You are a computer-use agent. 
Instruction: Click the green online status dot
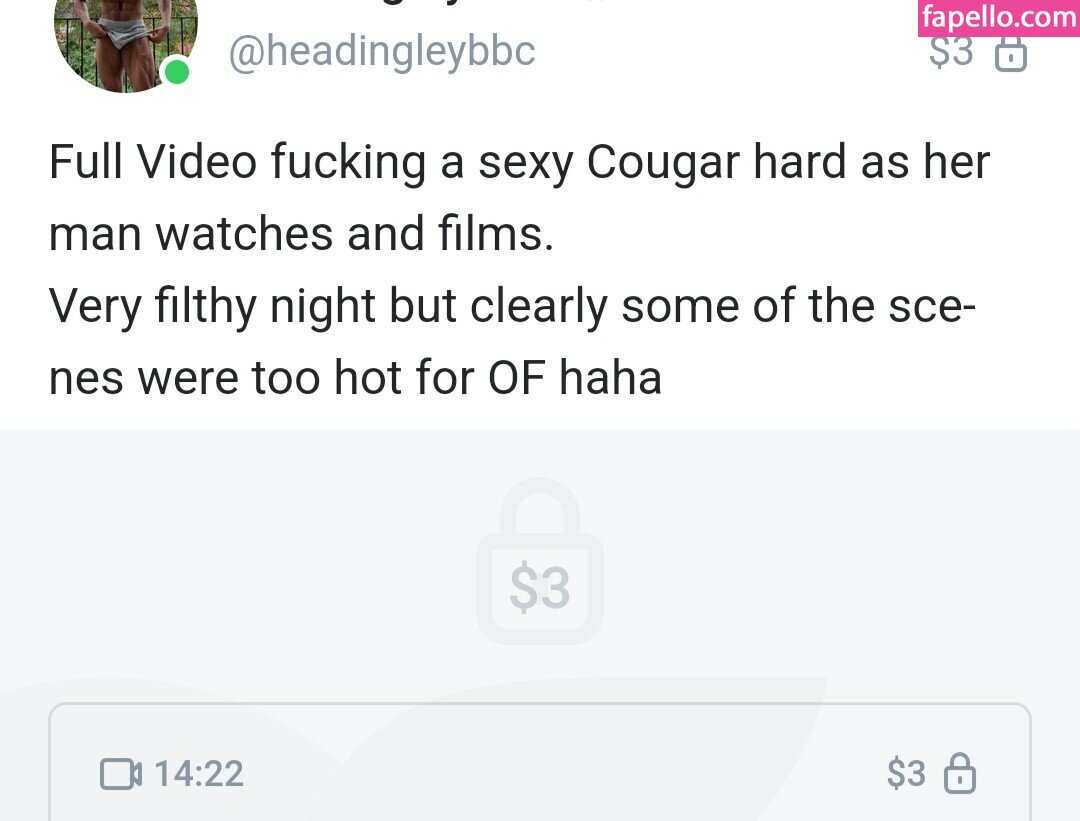tap(177, 72)
